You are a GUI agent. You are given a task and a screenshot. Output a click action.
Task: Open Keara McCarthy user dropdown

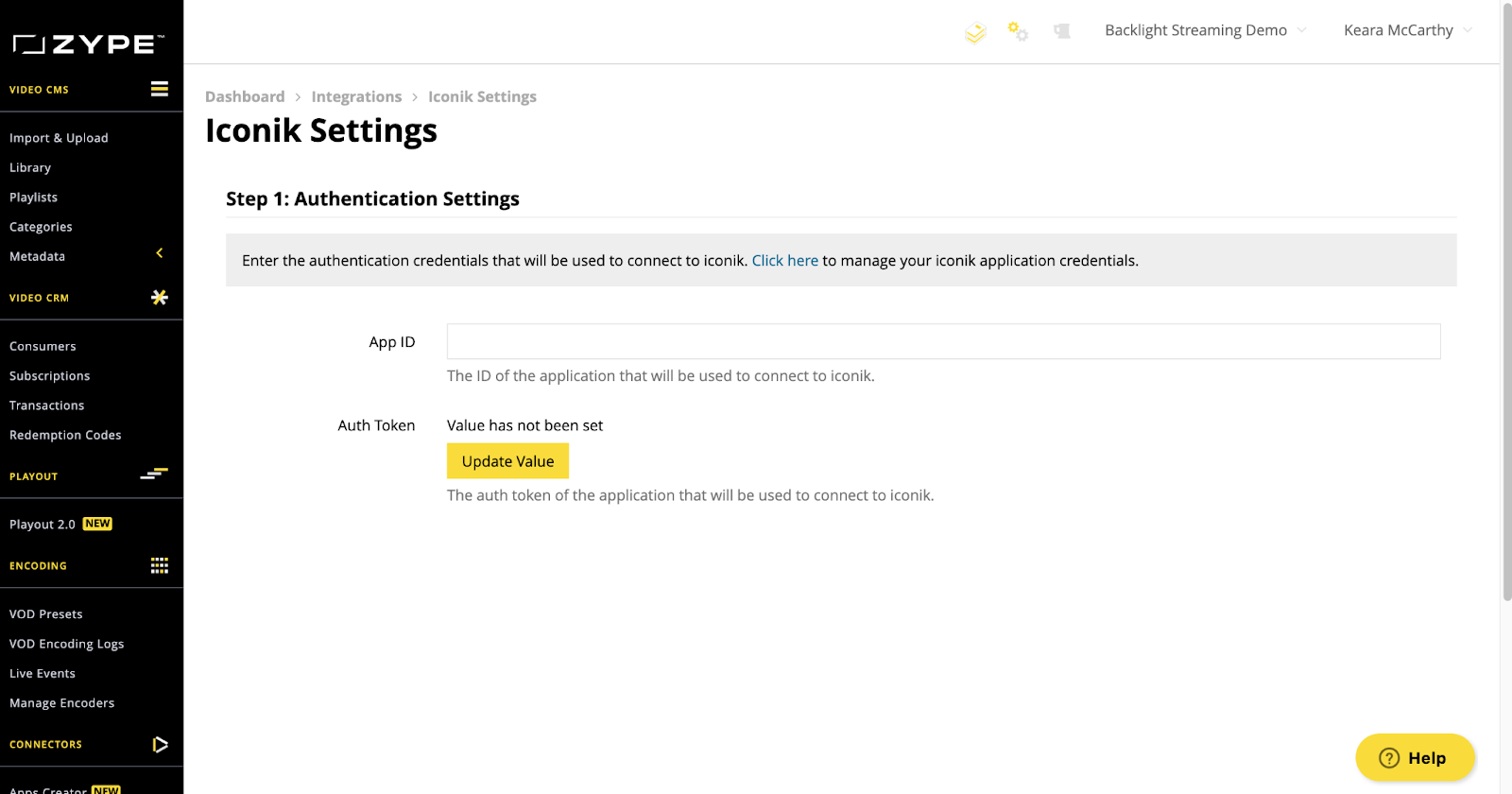(1407, 30)
